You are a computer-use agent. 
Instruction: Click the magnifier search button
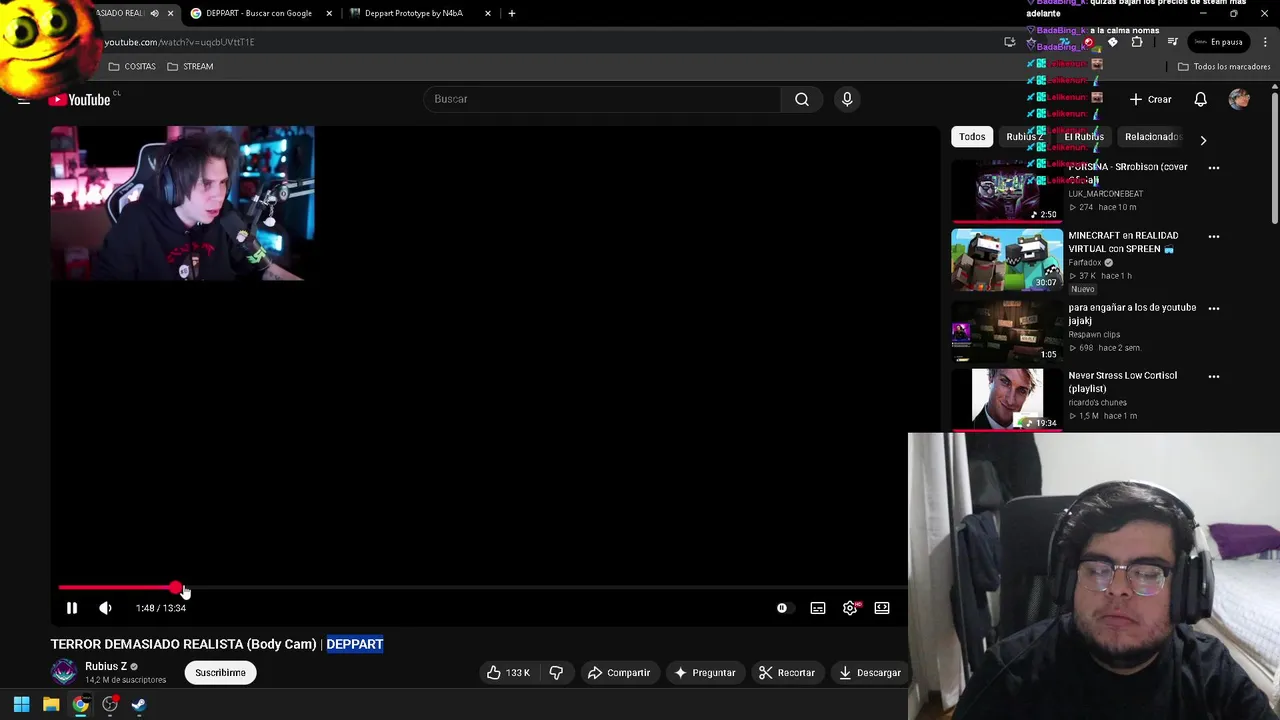tap(802, 99)
